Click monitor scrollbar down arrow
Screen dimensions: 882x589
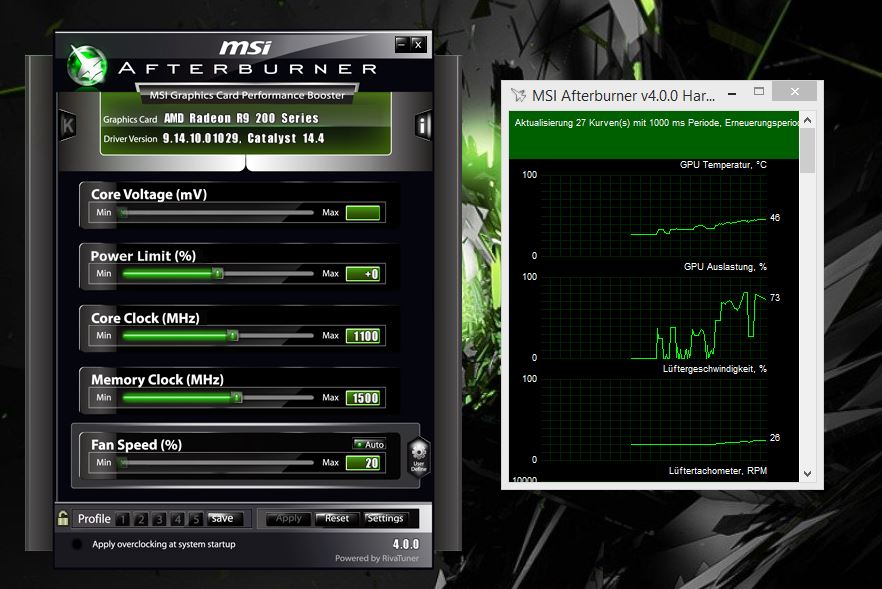[808, 474]
